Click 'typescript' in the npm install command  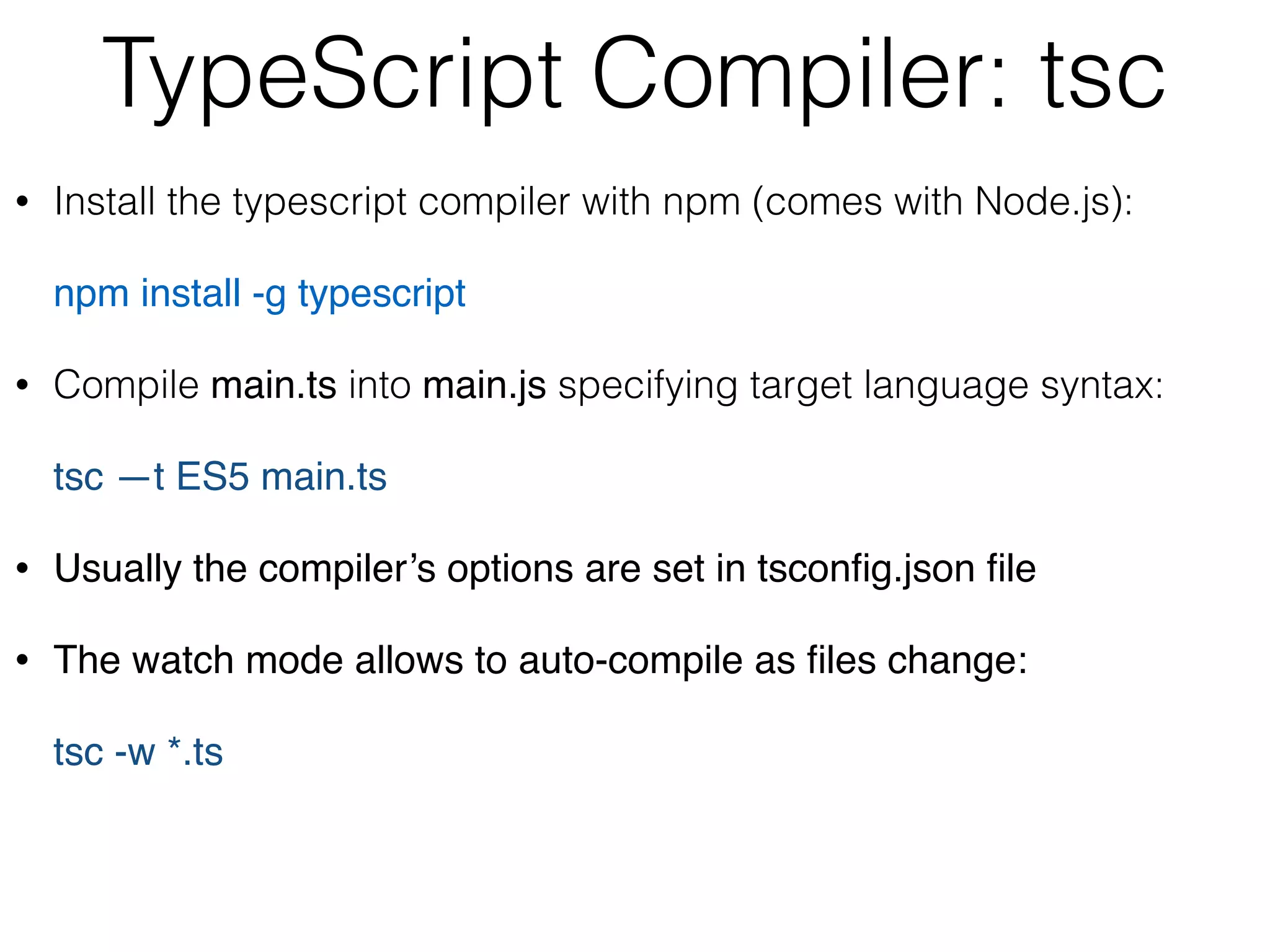click(x=381, y=294)
